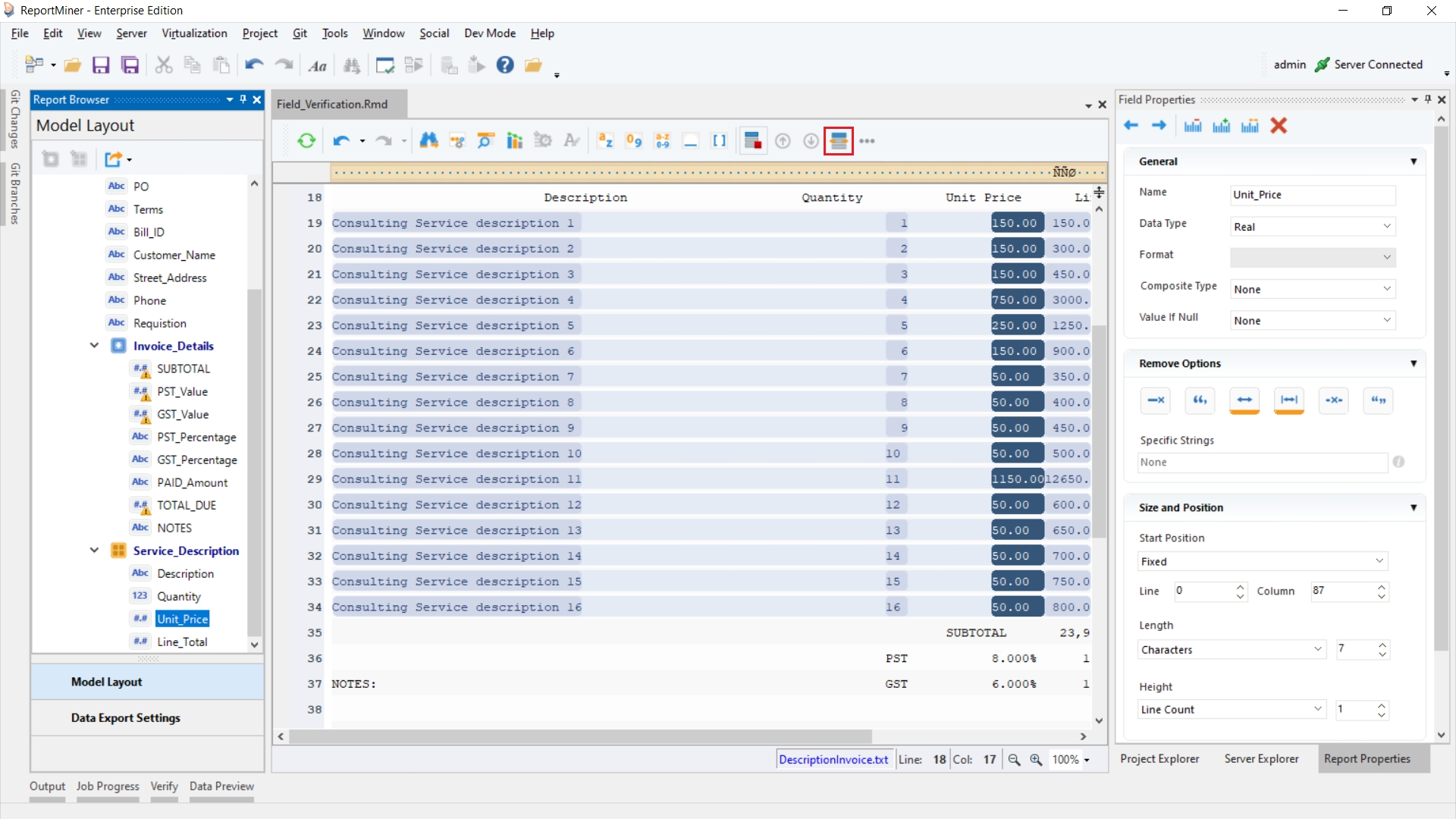Screen dimensions: 1456x819
Task: Open the Data Type dropdown showing Real
Action: (1312, 227)
